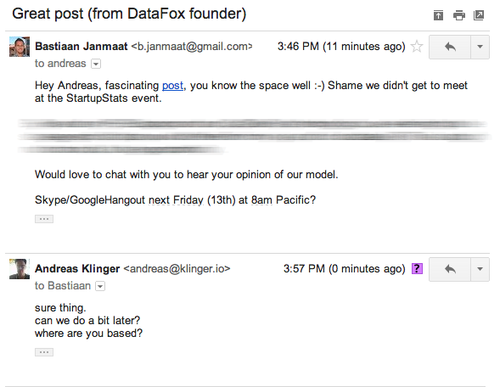Click Bastiaan Janmaat's profile photo
Viewport: 500px width, 387px height.
click(x=19, y=47)
